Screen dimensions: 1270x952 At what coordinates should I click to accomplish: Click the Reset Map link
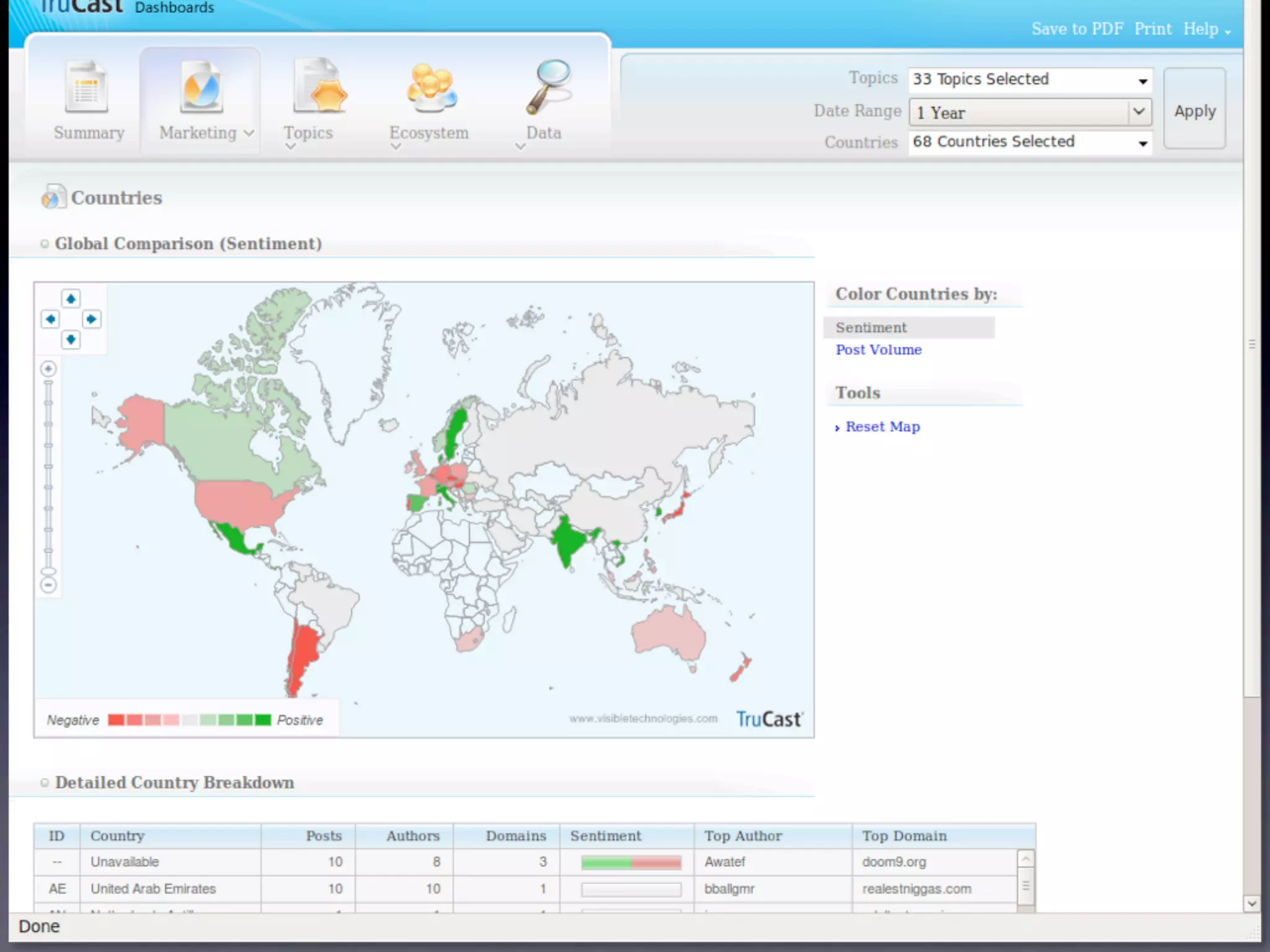[882, 427]
